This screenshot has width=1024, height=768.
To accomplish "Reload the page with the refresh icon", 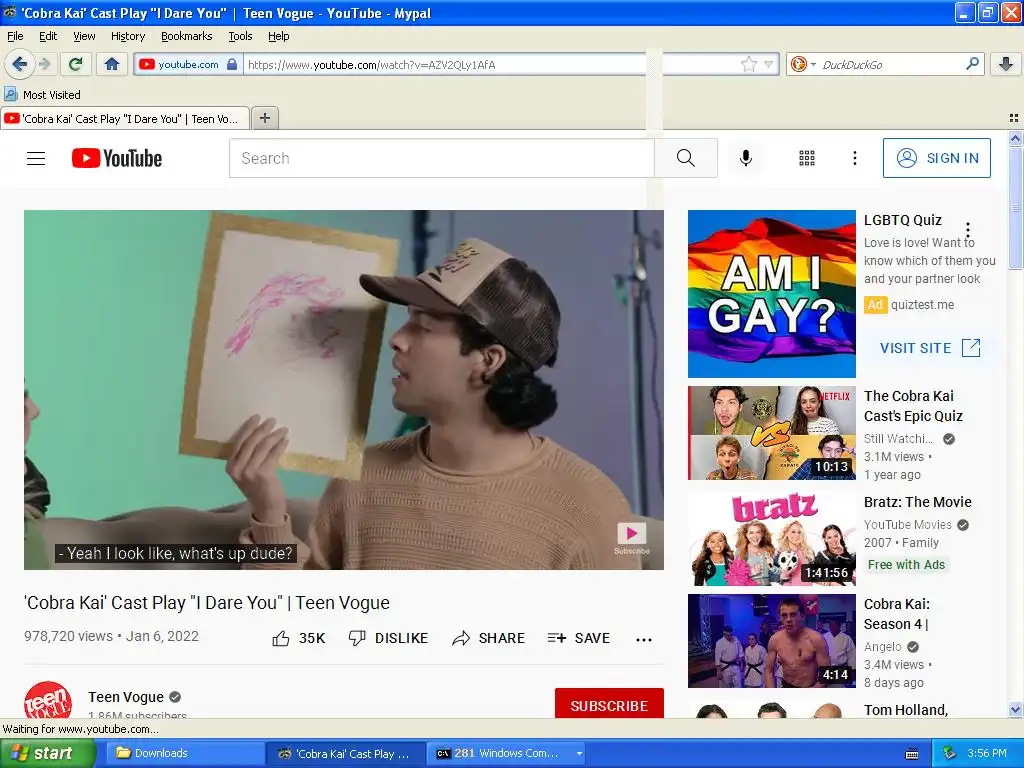I will click(76, 64).
